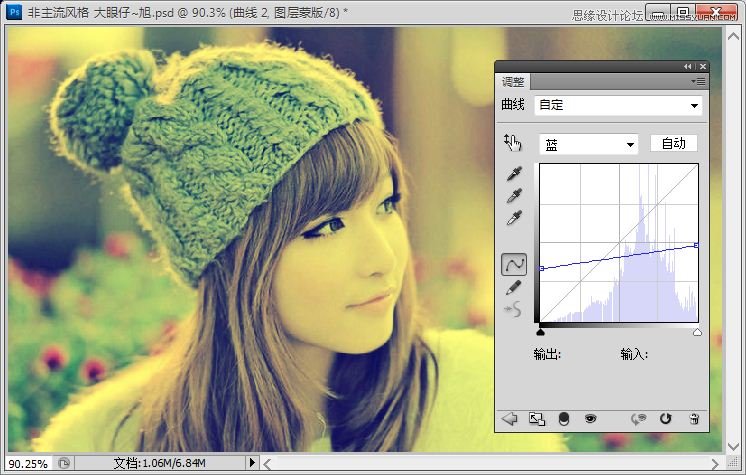This screenshot has width=746, height=475.
Task: Pick the white point eyedropper
Action: point(514,217)
